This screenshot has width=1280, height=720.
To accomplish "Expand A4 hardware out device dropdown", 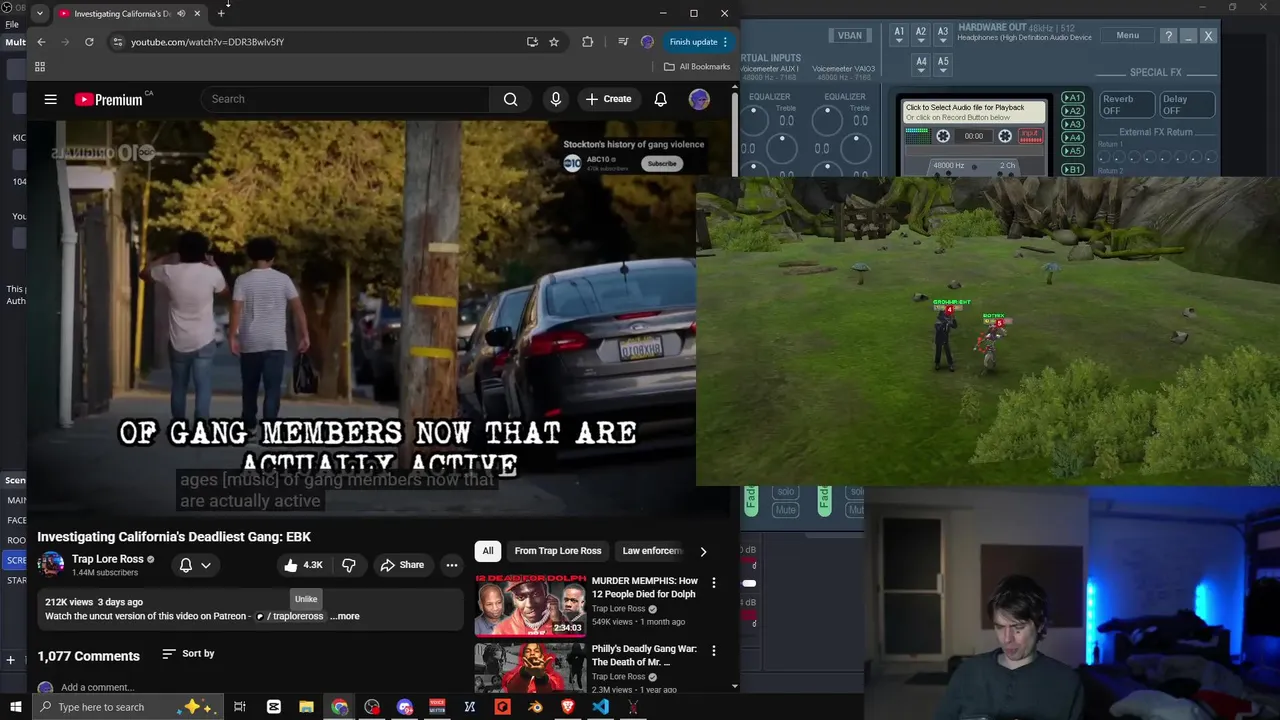I will [x=921, y=65].
